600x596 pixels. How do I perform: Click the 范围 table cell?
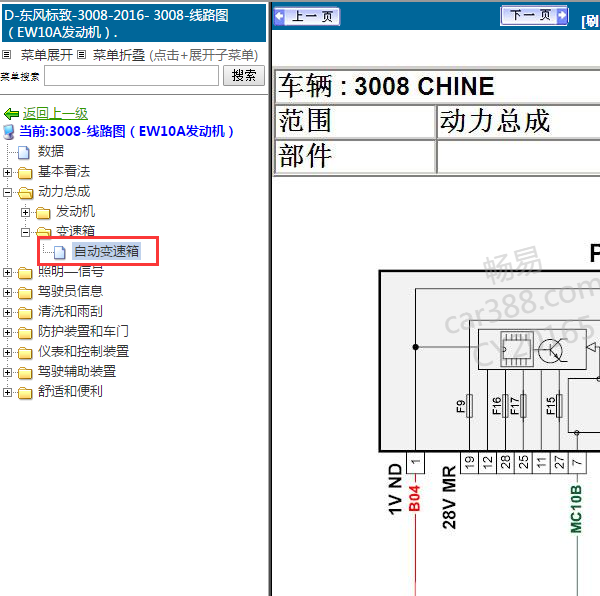pyautogui.click(x=355, y=121)
